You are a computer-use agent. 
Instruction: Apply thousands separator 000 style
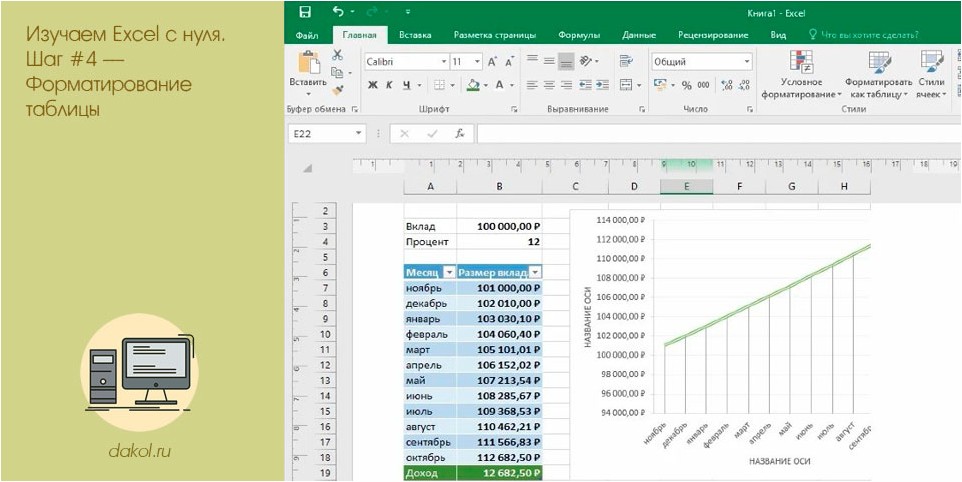703,85
